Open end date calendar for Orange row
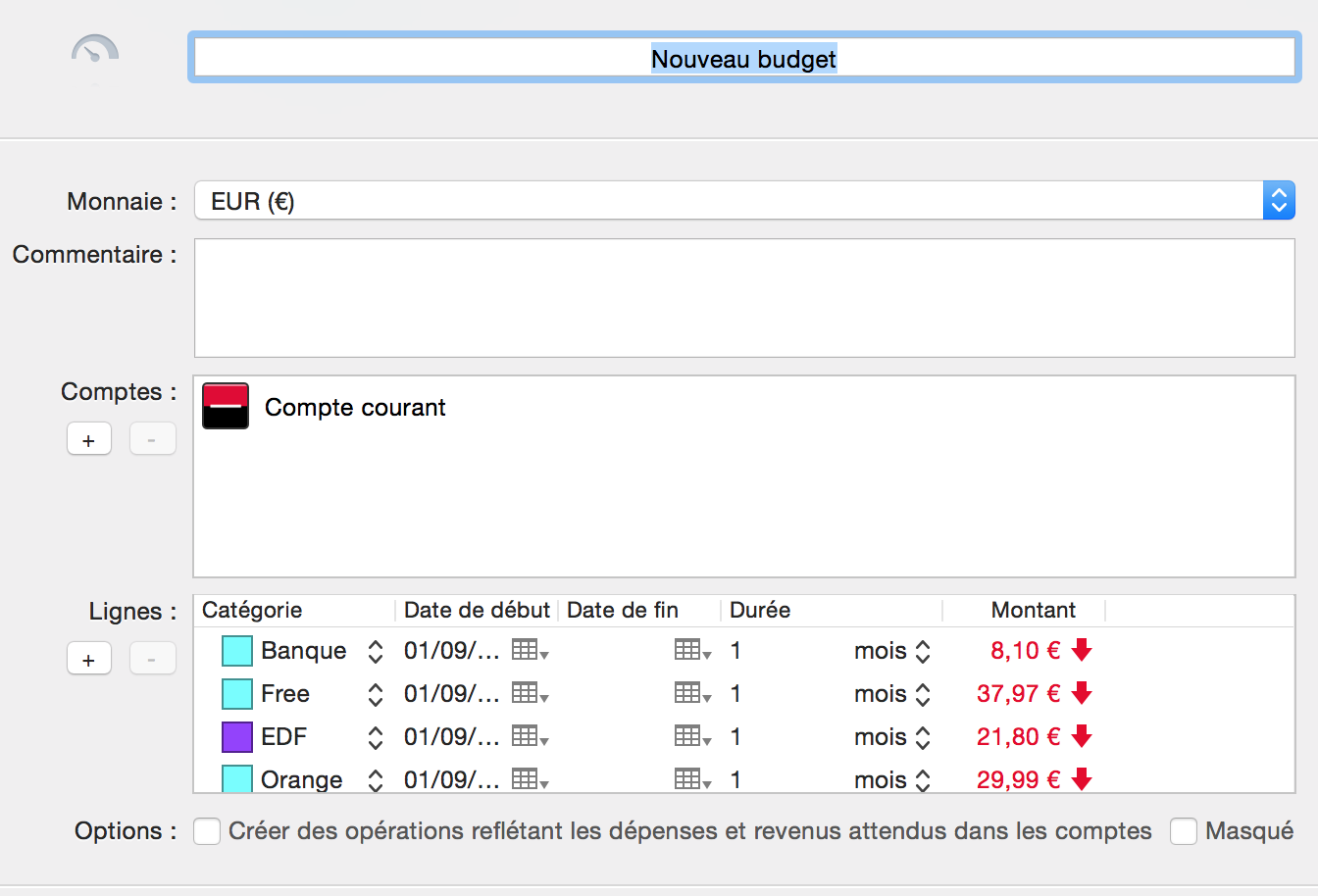The width and height of the screenshot is (1318, 896). coord(692,779)
